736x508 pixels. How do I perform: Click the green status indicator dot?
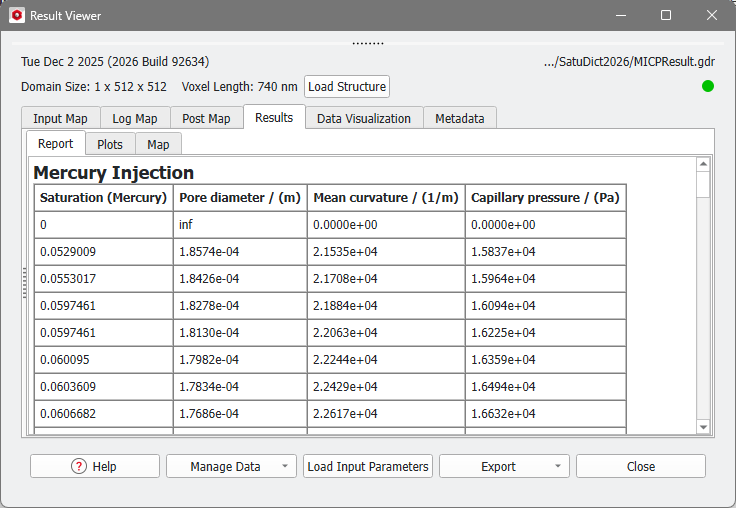coord(708,86)
